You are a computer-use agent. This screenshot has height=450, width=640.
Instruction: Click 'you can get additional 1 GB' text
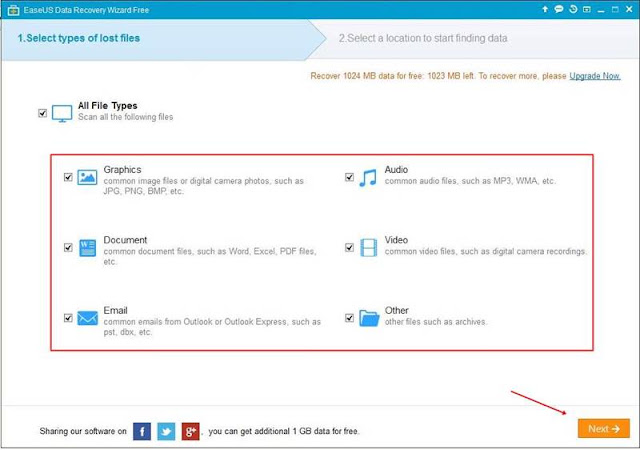(284, 431)
